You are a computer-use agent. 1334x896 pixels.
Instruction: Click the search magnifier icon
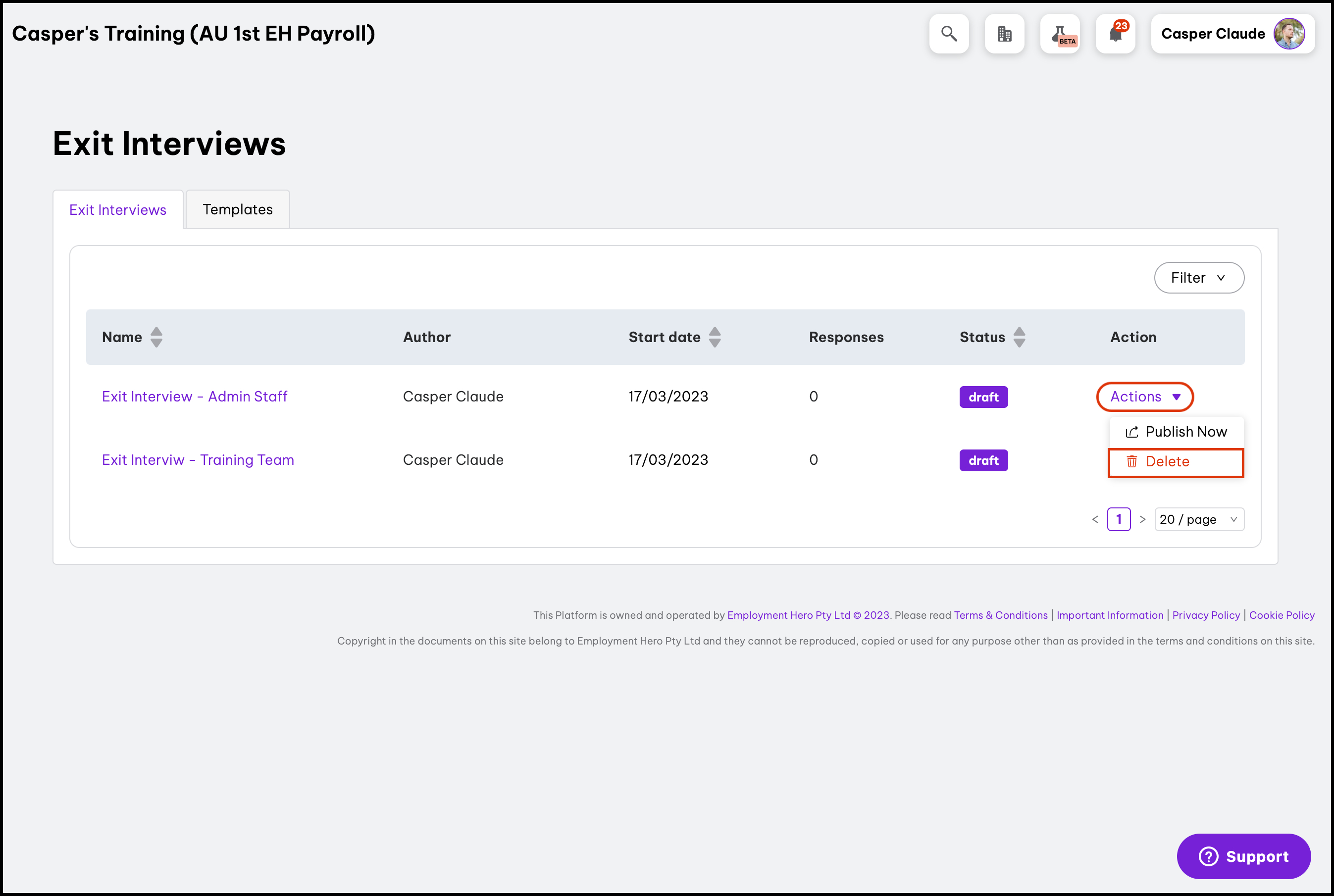[x=949, y=34]
